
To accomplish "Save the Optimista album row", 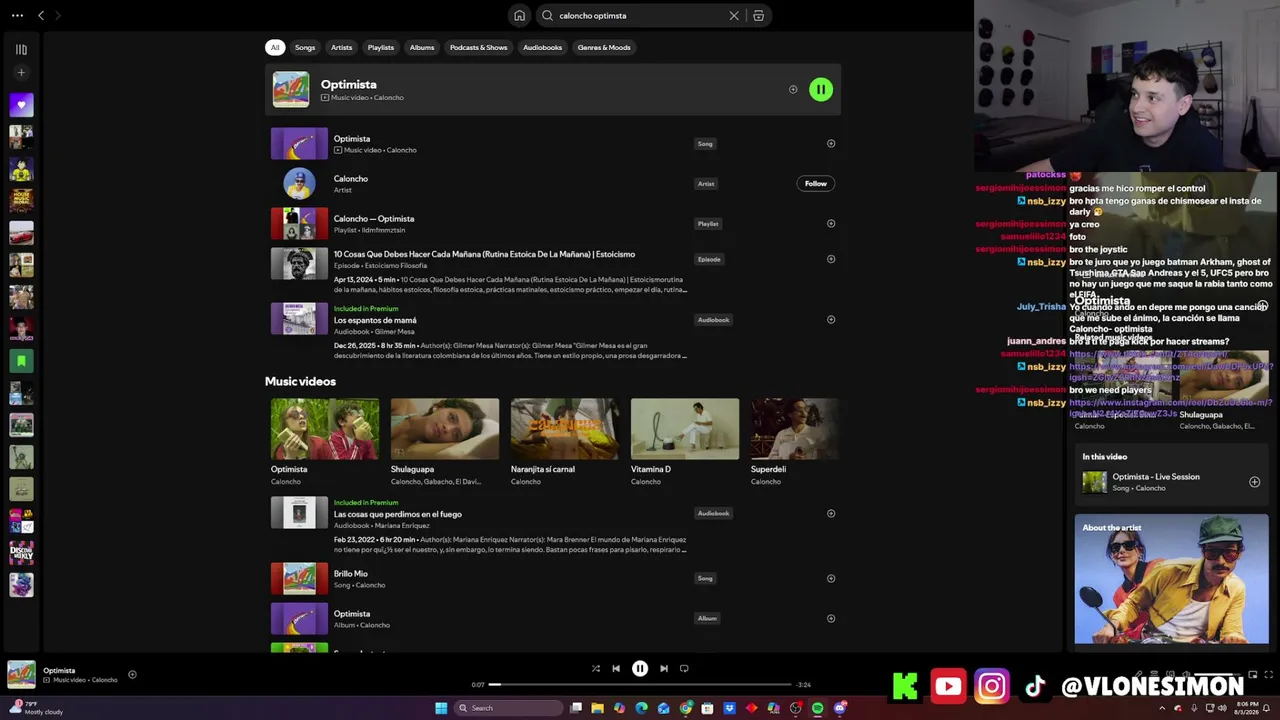I will tap(831, 619).
